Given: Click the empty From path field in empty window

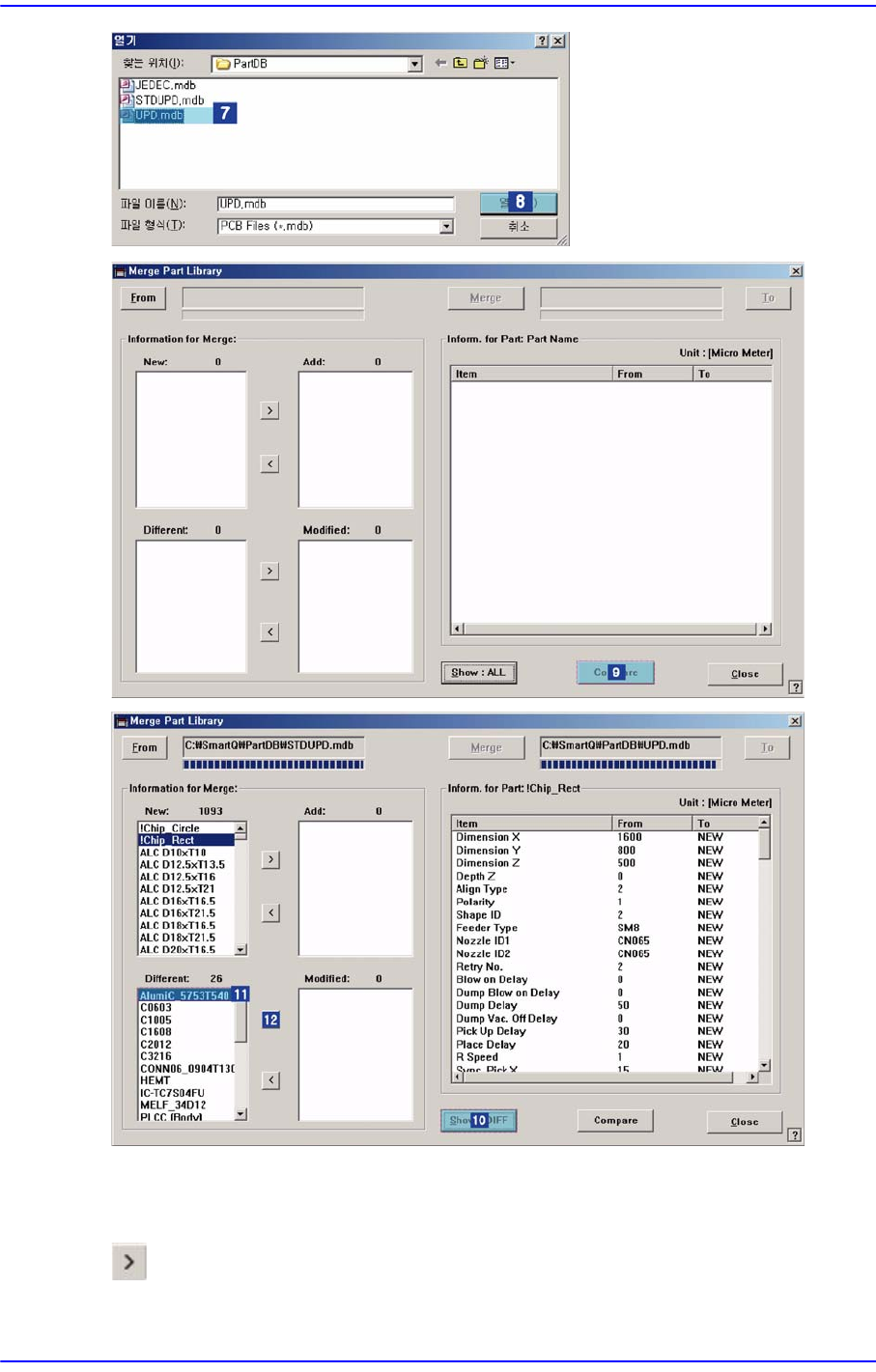Looking at the screenshot, I should point(273,297).
